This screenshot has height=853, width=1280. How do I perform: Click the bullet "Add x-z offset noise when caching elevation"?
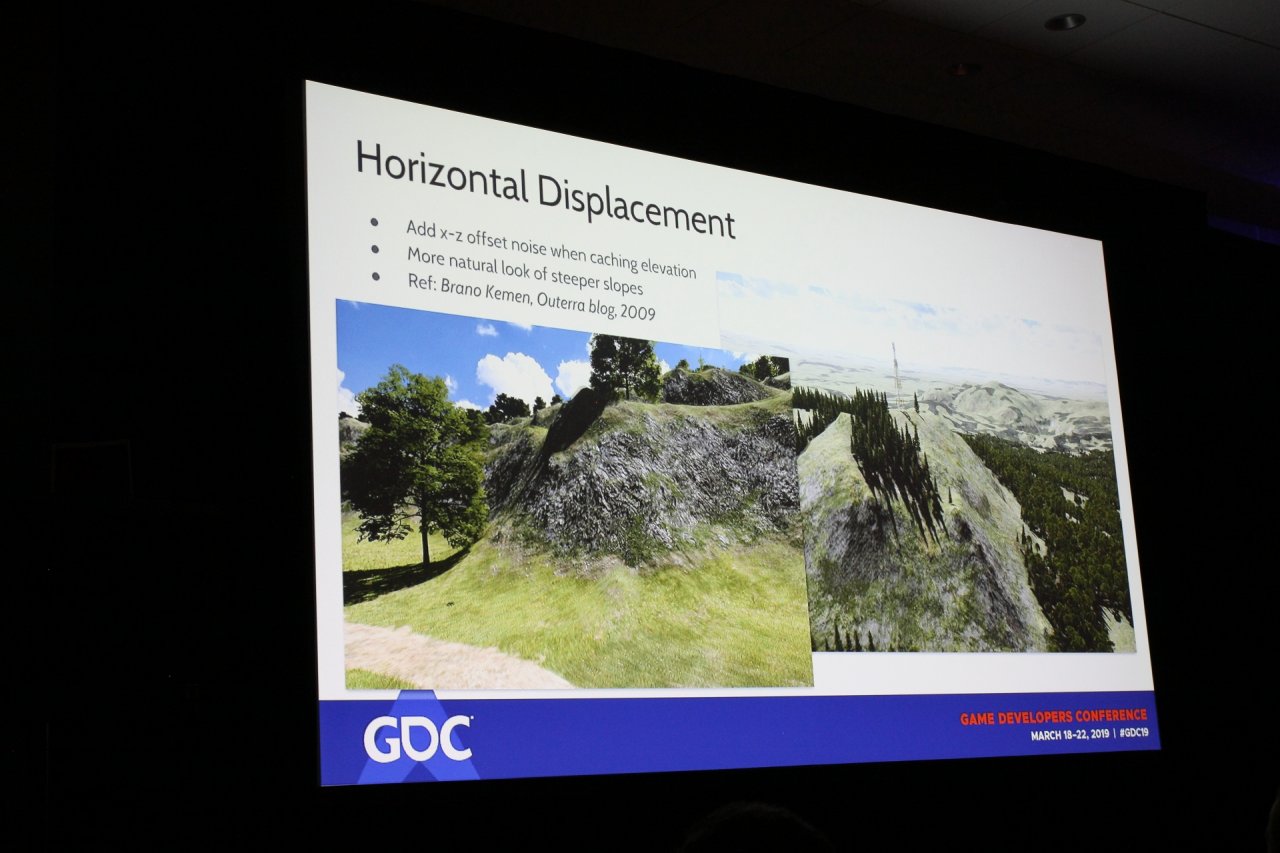pyautogui.click(x=551, y=249)
